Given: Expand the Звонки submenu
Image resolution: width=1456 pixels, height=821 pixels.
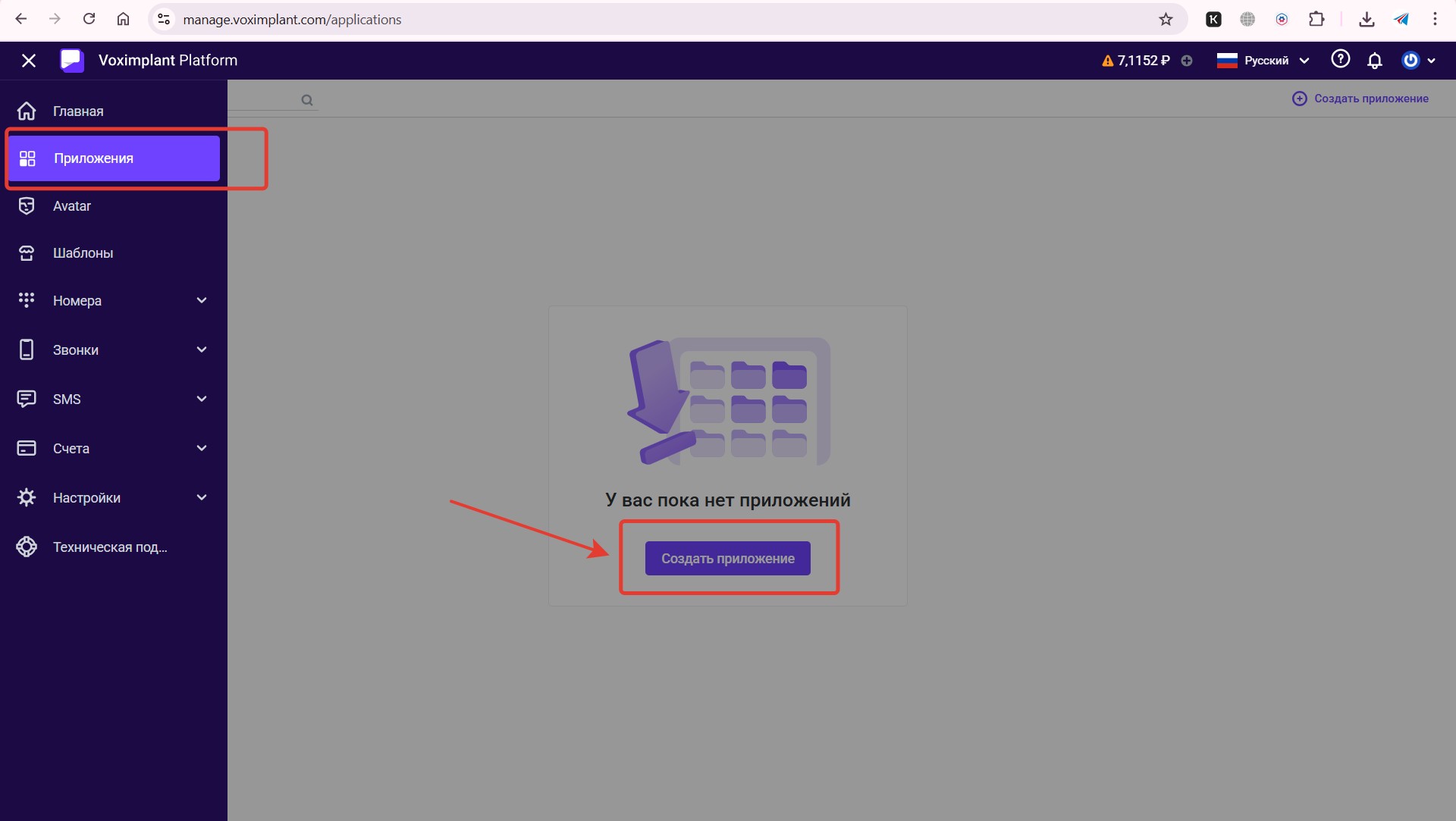Looking at the screenshot, I should pos(202,349).
